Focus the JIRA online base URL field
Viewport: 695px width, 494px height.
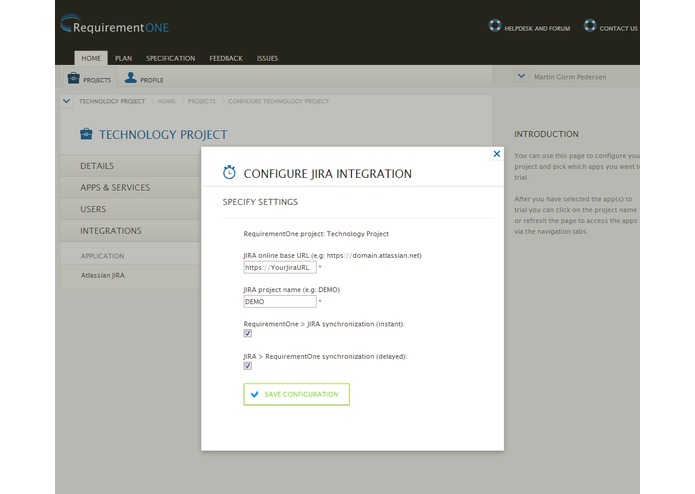[280, 267]
